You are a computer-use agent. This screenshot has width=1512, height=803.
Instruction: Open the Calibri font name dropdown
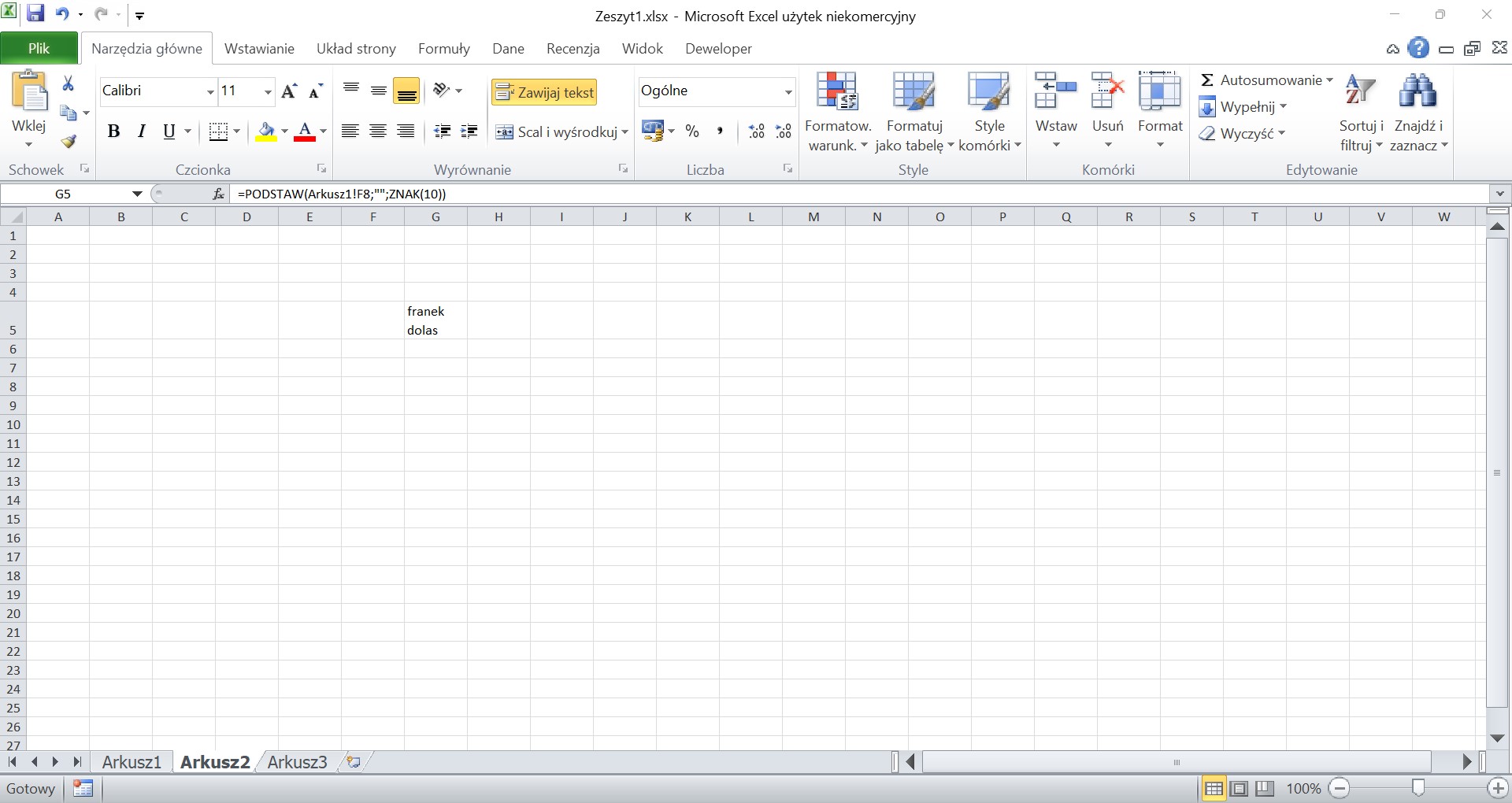tap(210, 91)
